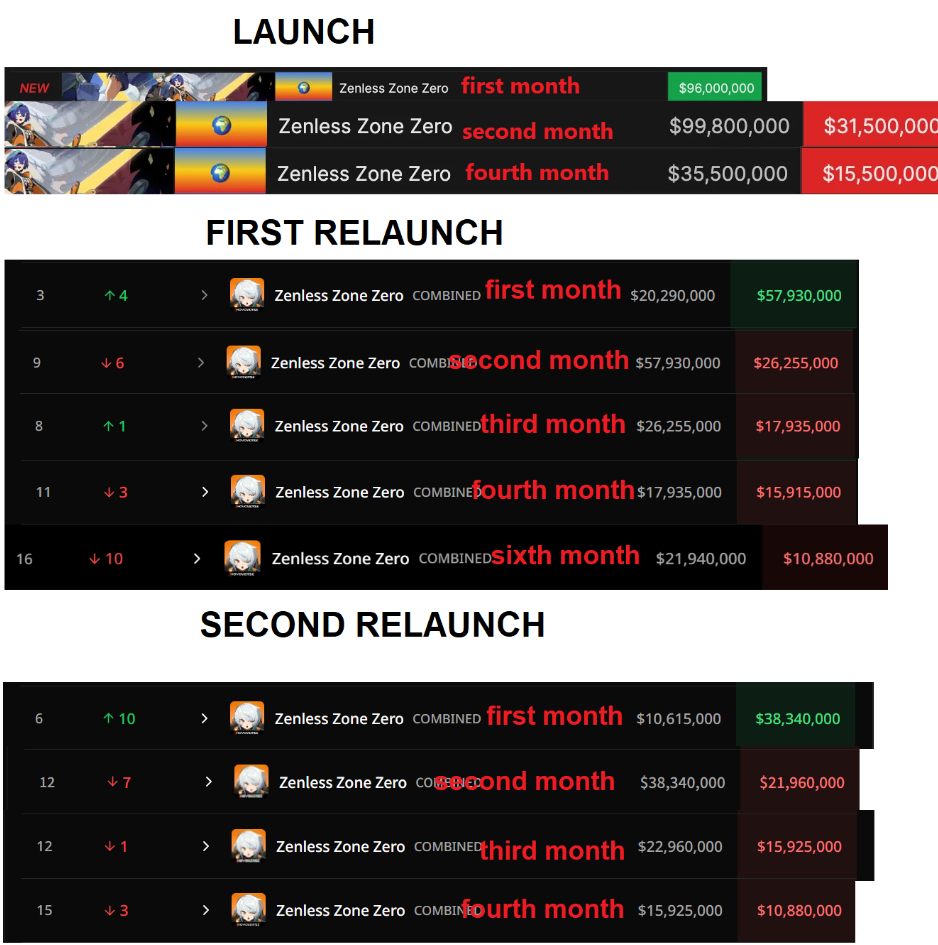Click the Zenless Zone Zero title in the rank 3 row
This screenshot has height=945, width=938.
tap(339, 295)
